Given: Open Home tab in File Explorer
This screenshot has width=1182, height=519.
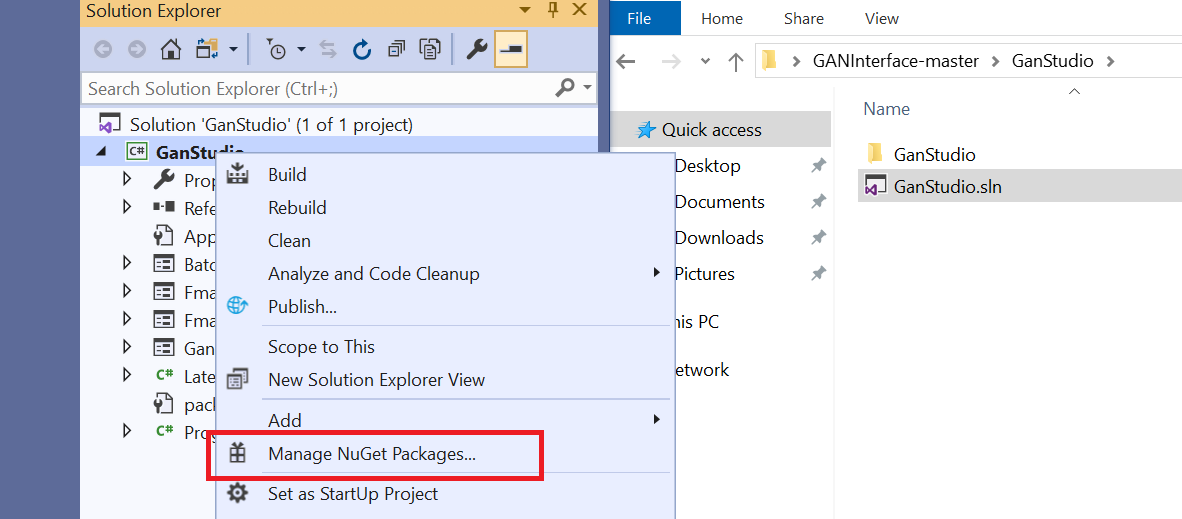Looking at the screenshot, I should click(722, 19).
